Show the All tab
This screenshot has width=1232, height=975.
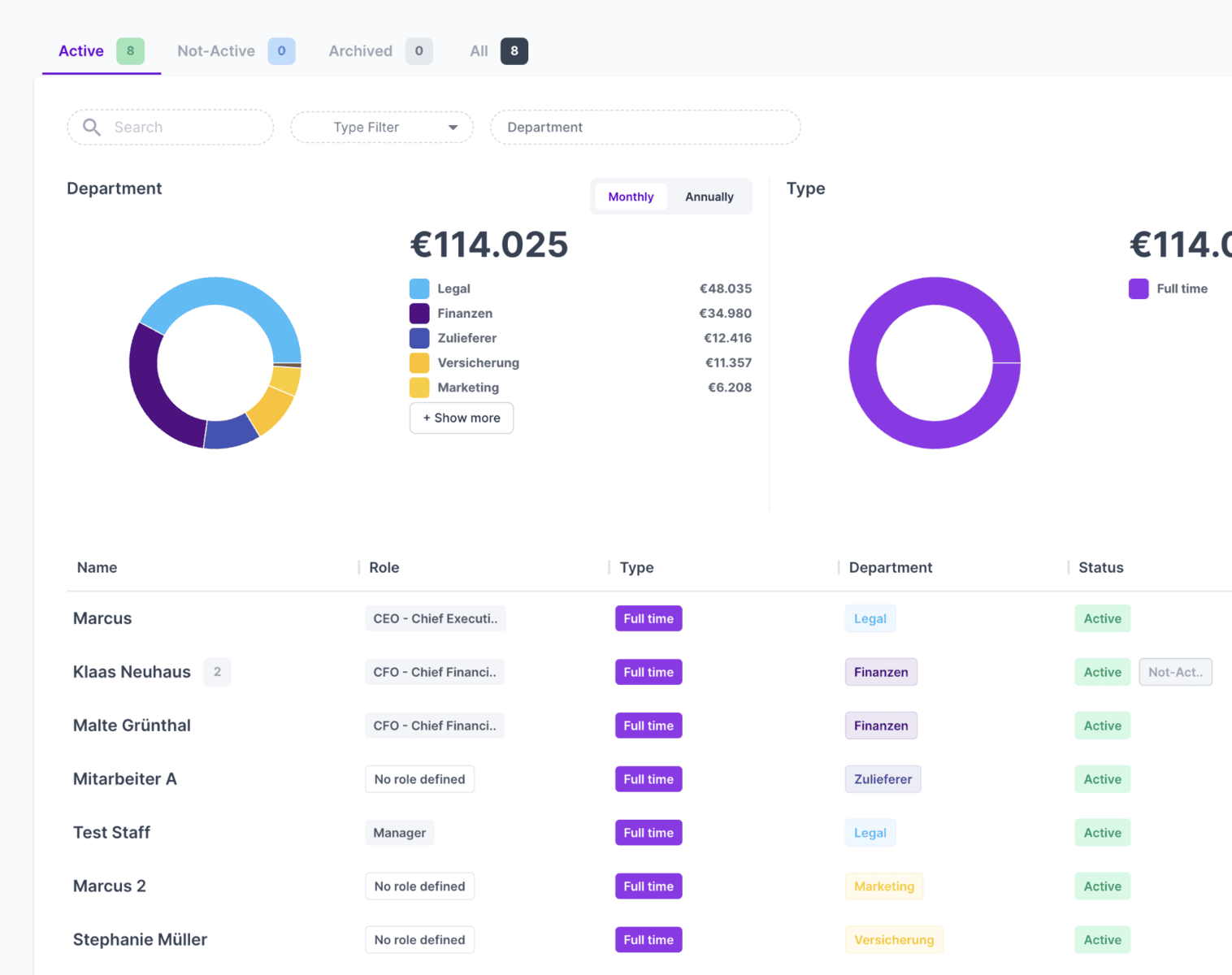479,51
